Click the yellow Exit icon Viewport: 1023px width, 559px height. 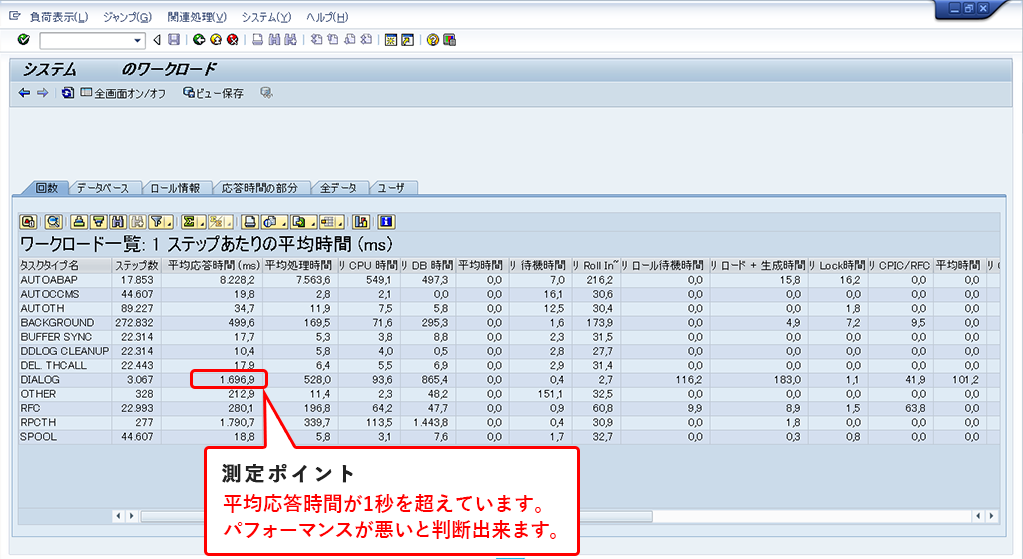pyautogui.click(x=216, y=40)
